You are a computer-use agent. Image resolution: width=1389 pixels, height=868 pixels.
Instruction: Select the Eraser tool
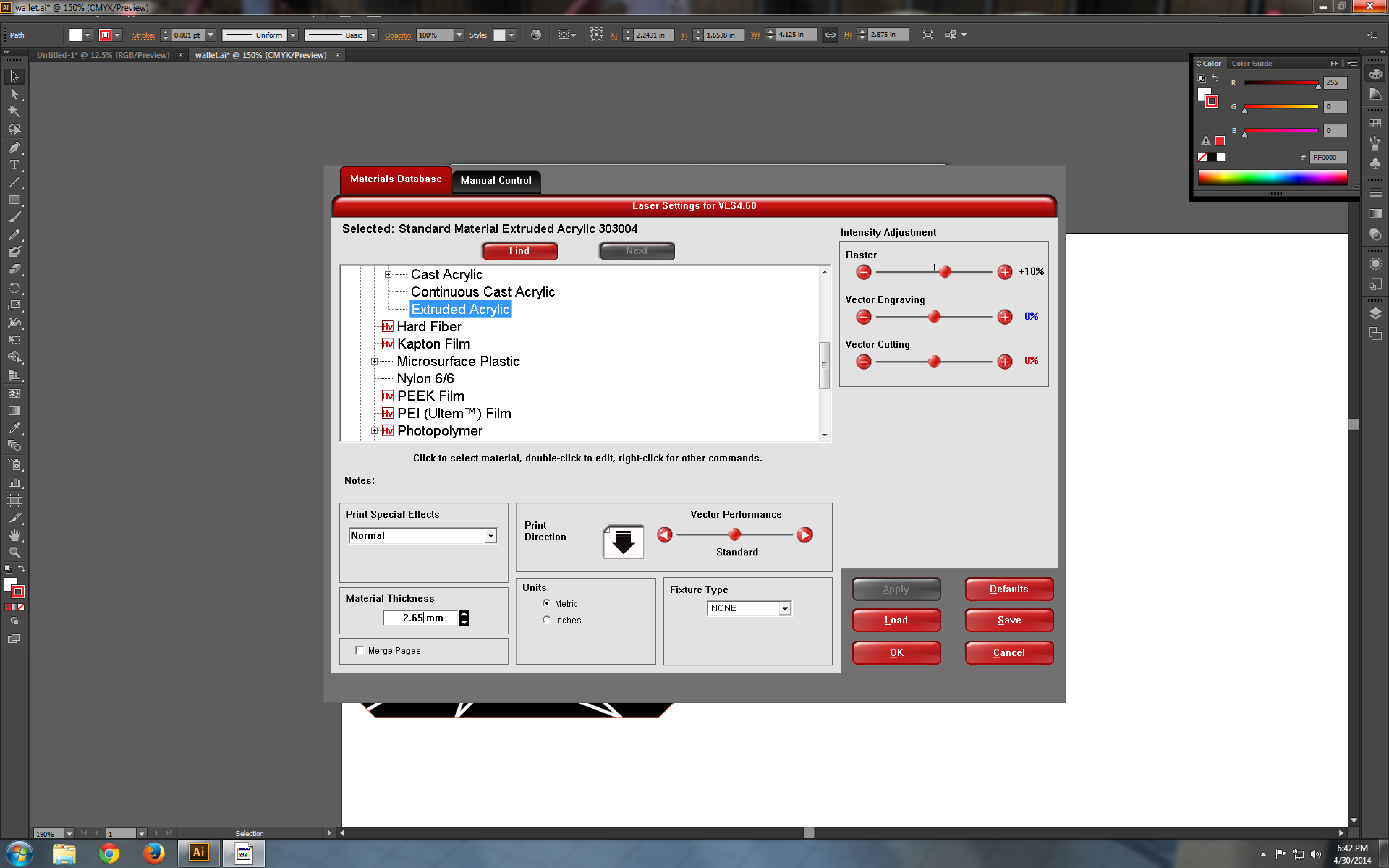coord(14,269)
